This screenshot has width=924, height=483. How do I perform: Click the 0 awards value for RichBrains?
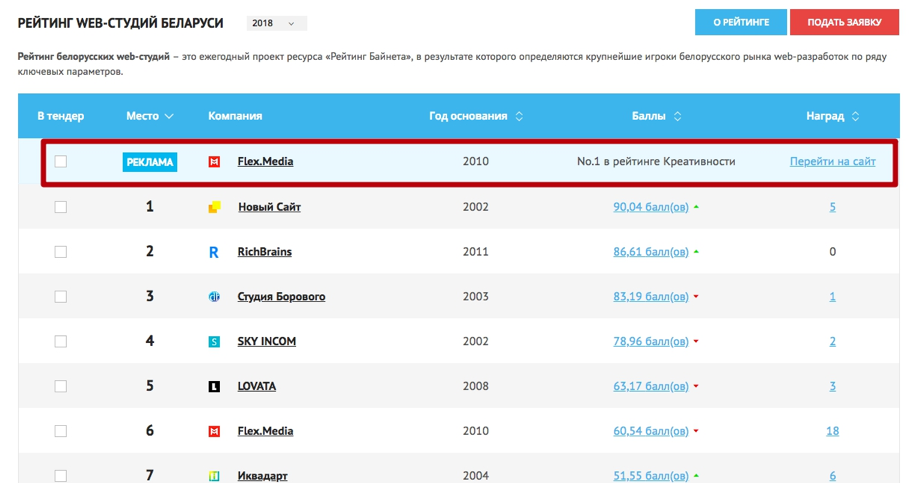[x=833, y=252]
